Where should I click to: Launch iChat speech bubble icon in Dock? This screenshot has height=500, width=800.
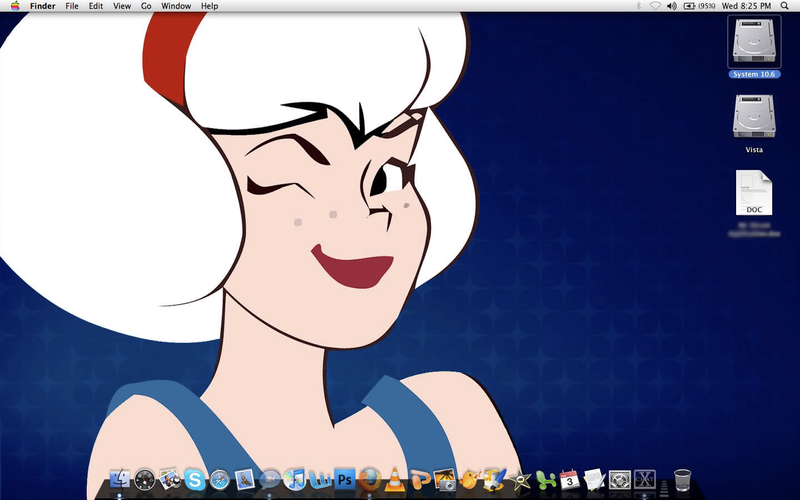point(269,480)
